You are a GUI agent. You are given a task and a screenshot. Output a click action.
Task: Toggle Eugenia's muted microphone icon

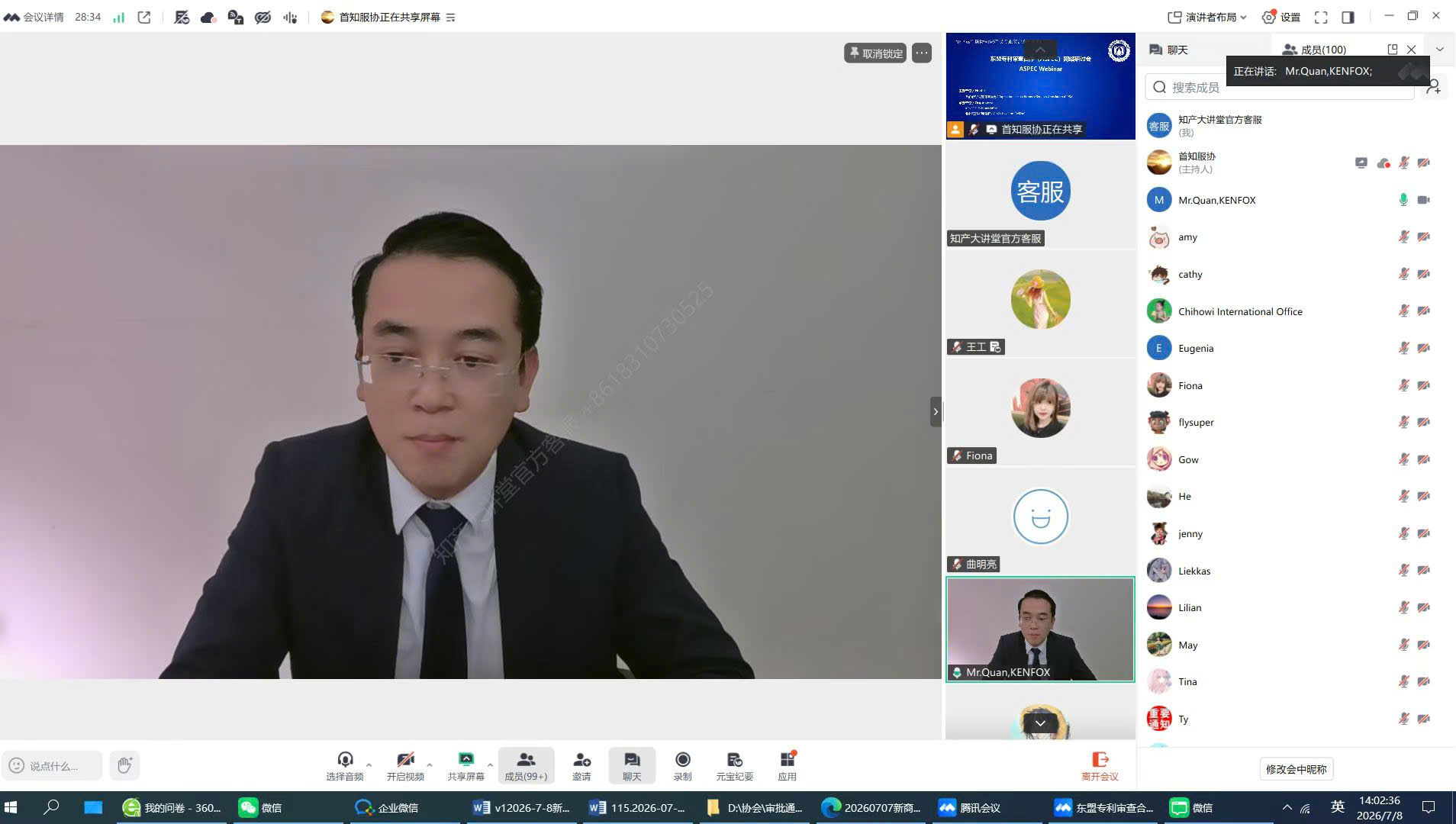[1403, 348]
